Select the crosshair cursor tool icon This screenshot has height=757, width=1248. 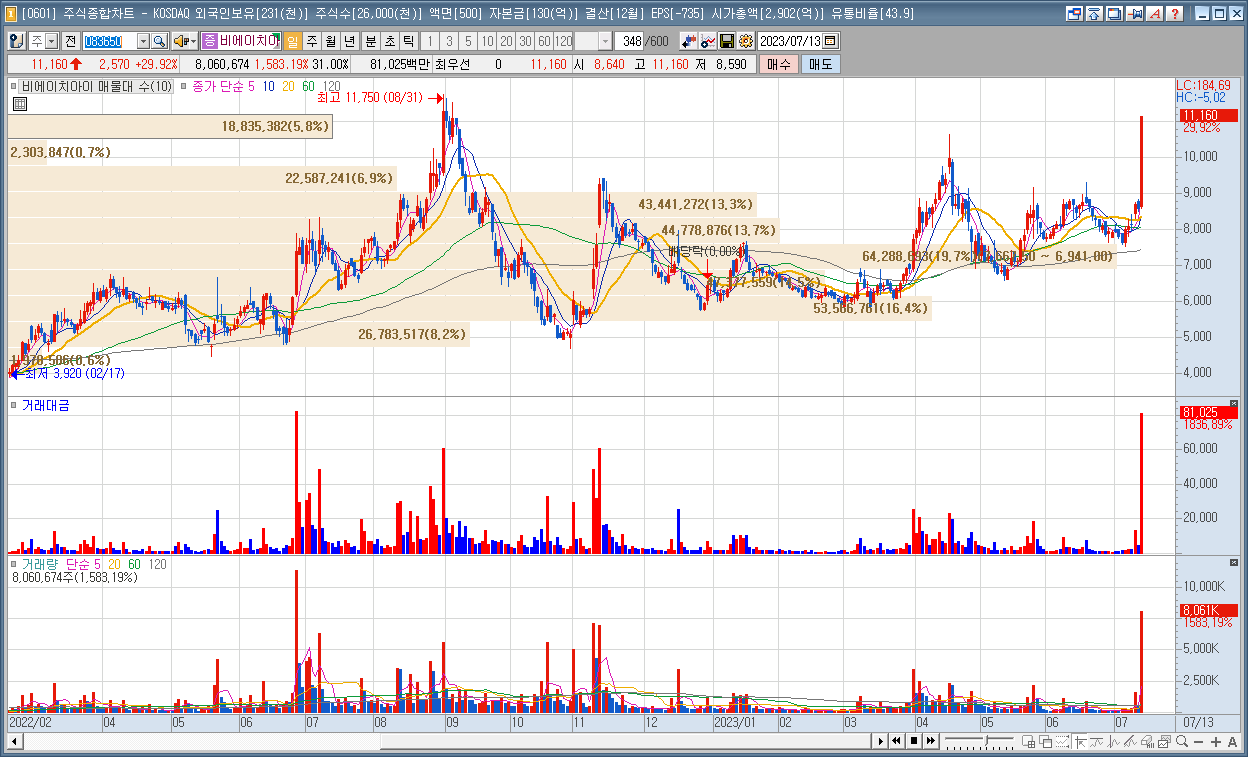tap(1080, 741)
